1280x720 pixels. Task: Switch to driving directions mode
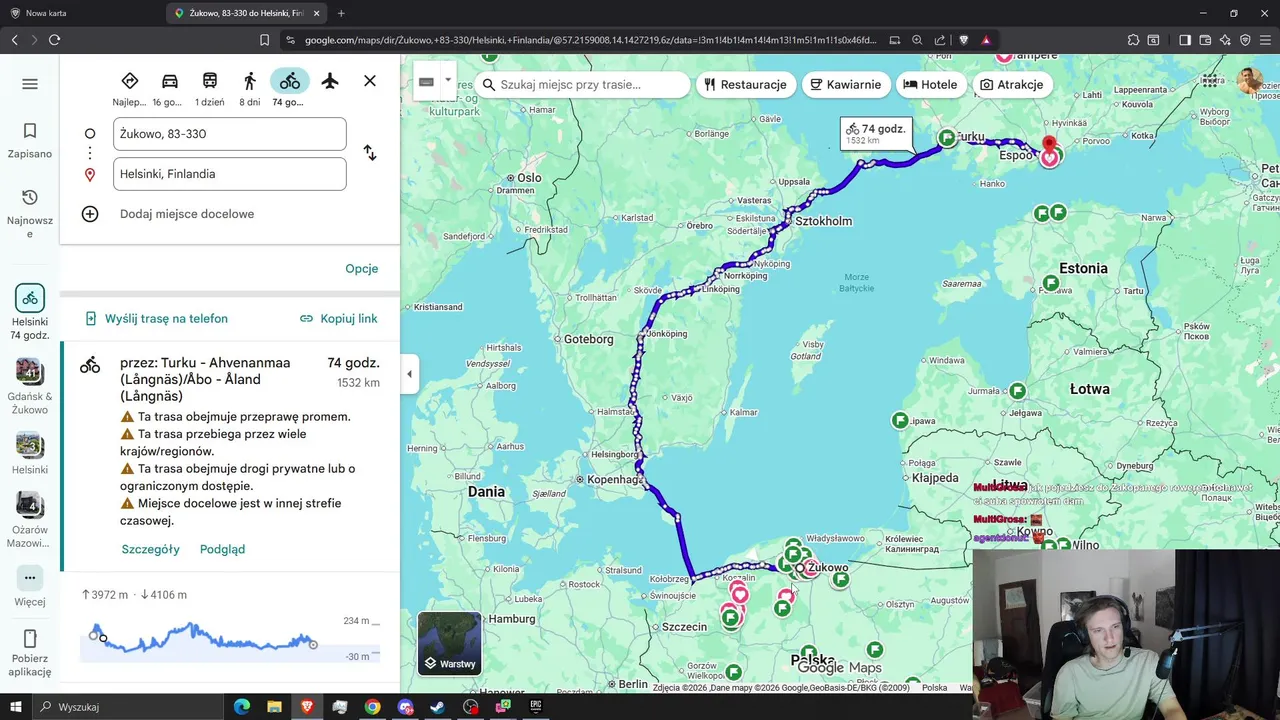tap(170, 88)
